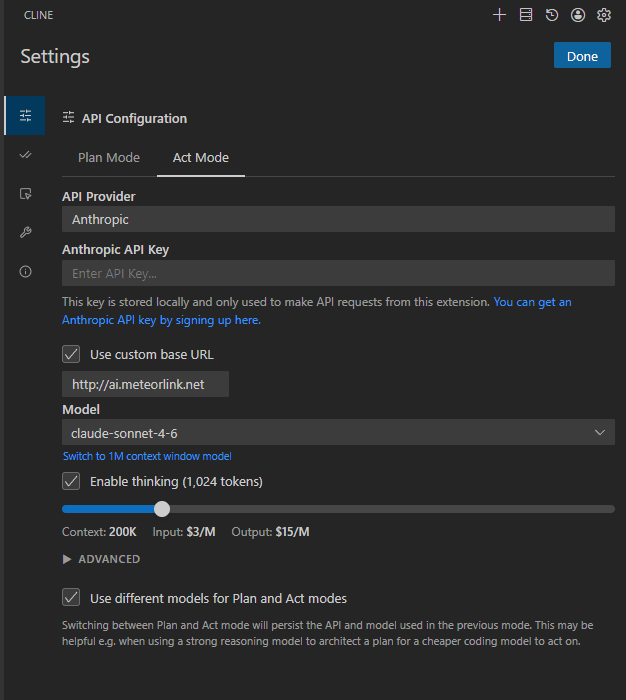
Task: Toggle Enable thinking checkbox
Action: coord(71,481)
